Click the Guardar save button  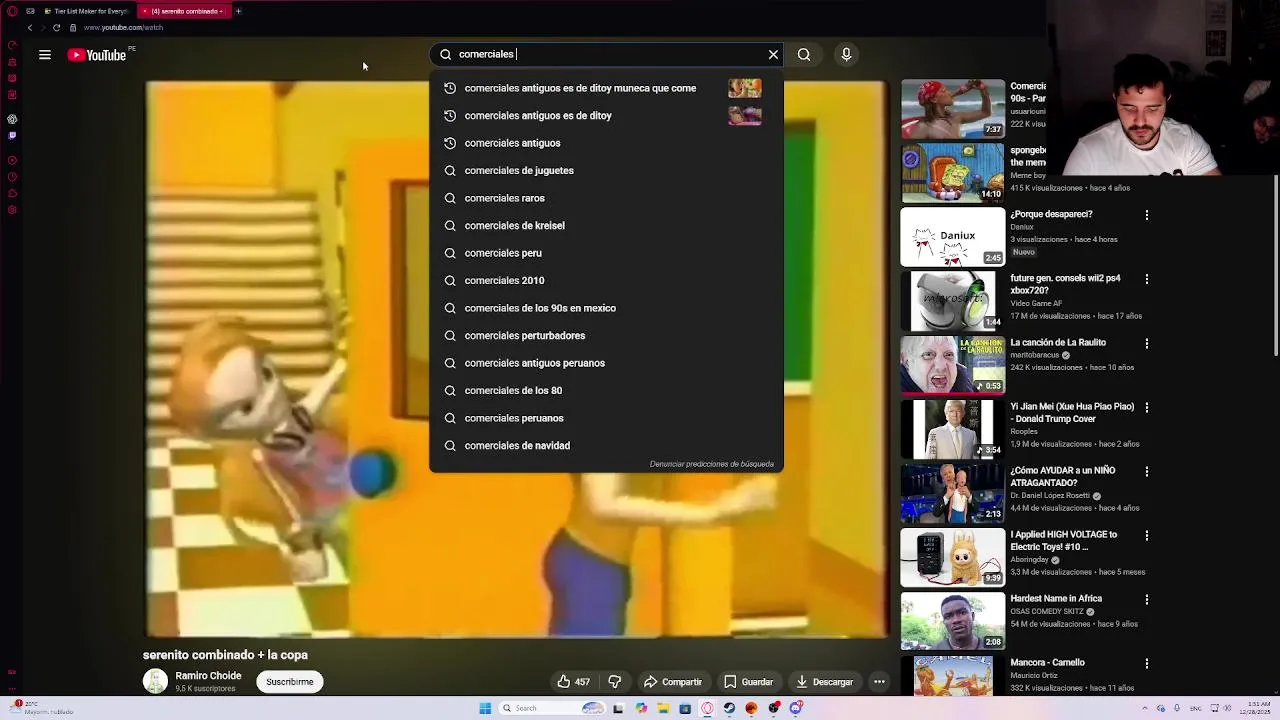tap(749, 682)
